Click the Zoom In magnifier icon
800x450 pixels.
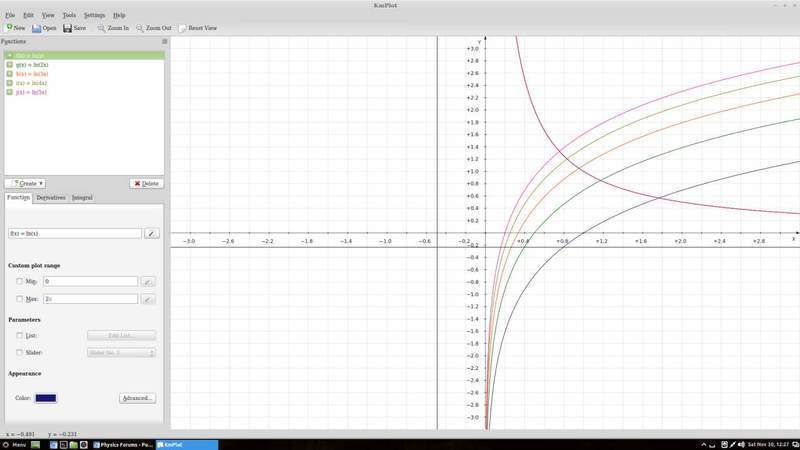point(101,28)
